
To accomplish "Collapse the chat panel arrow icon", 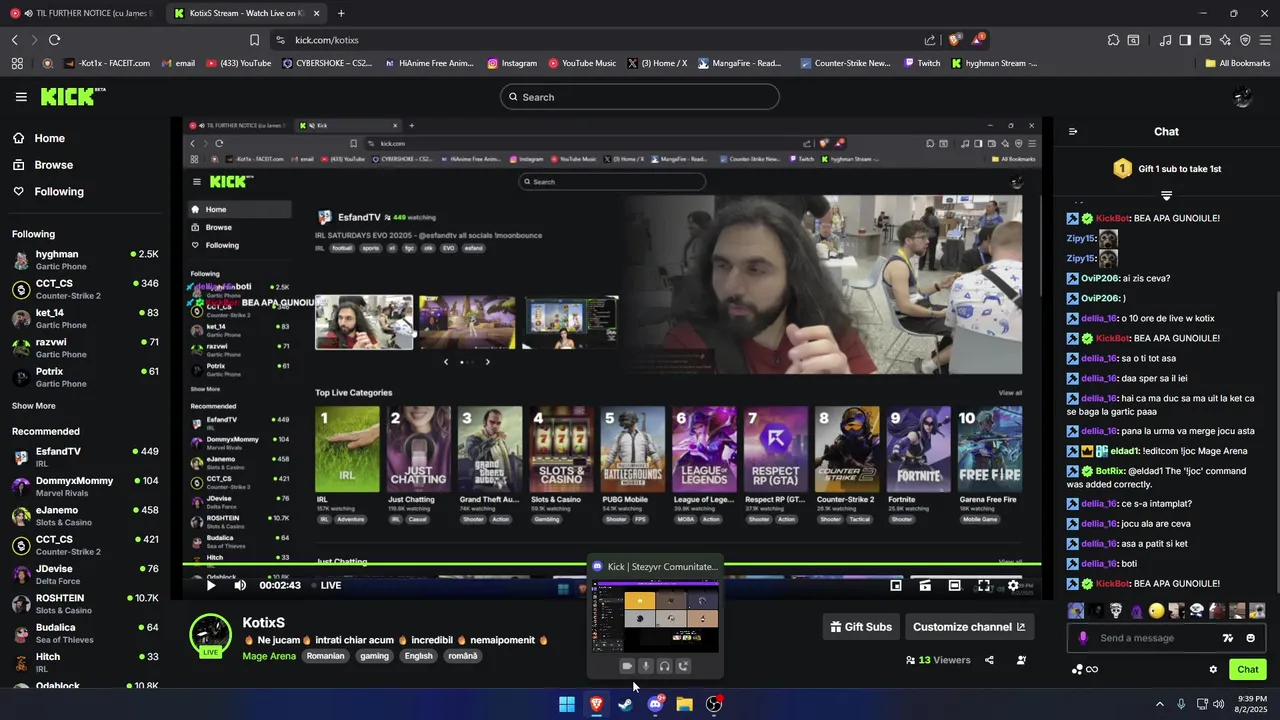I will pos(1073,132).
